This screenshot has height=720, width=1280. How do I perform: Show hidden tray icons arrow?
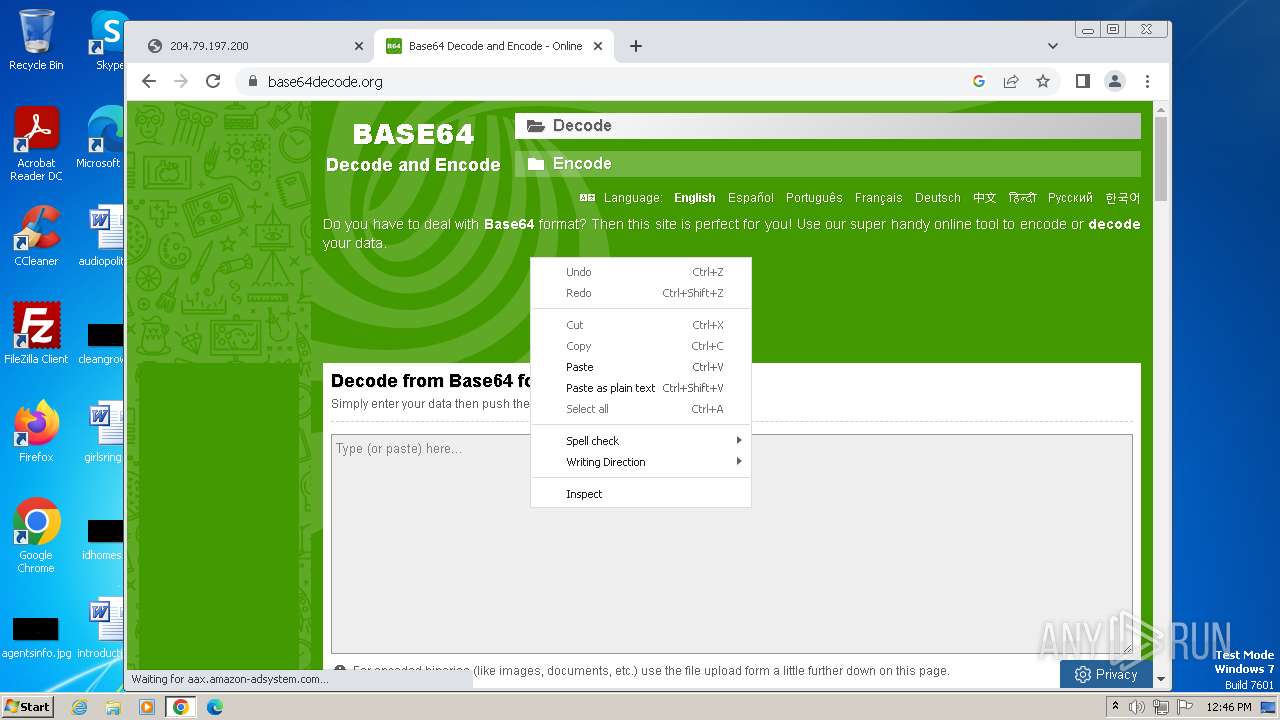click(x=1116, y=707)
